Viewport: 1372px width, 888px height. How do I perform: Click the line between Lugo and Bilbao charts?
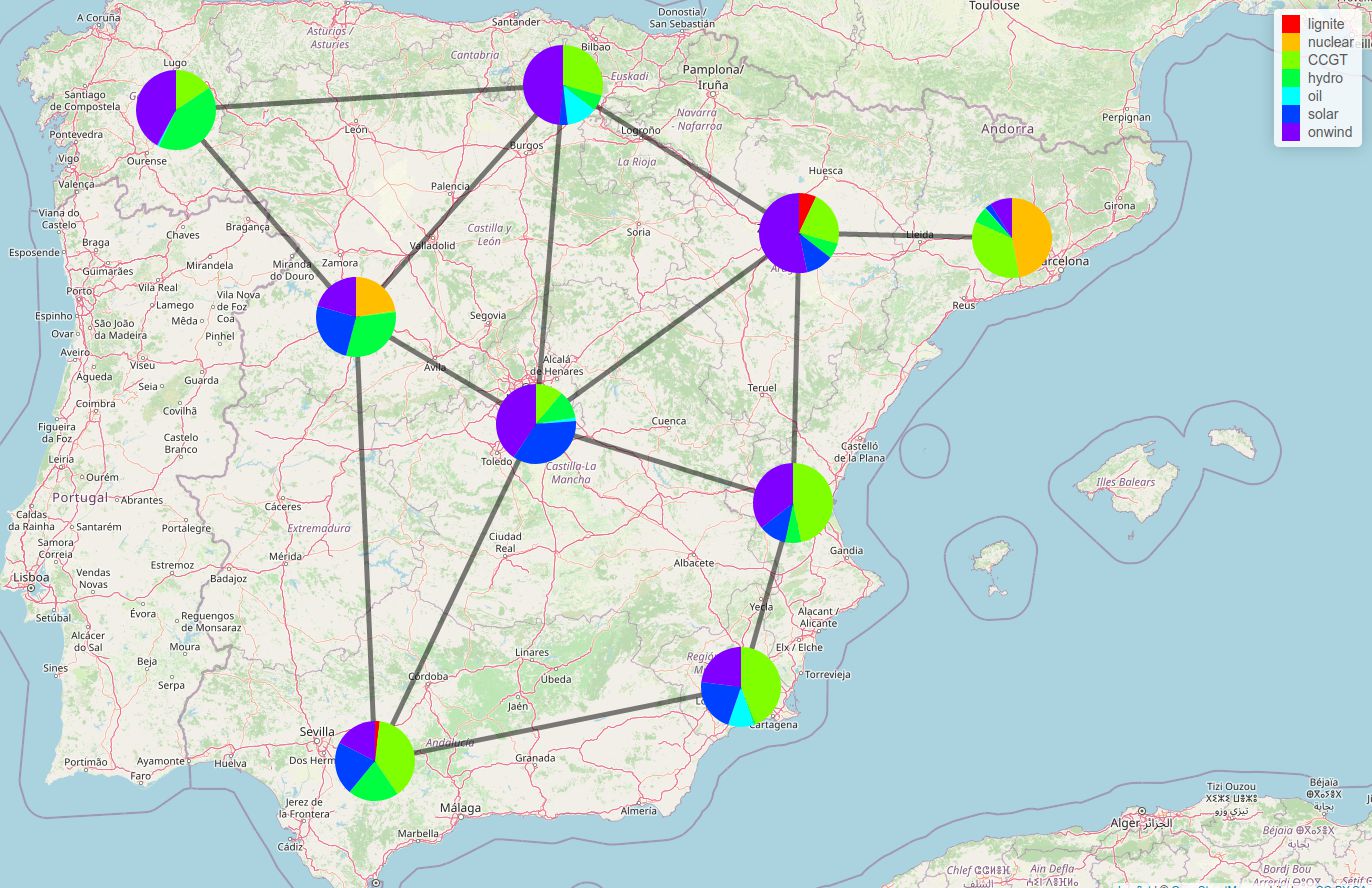coord(370,97)
